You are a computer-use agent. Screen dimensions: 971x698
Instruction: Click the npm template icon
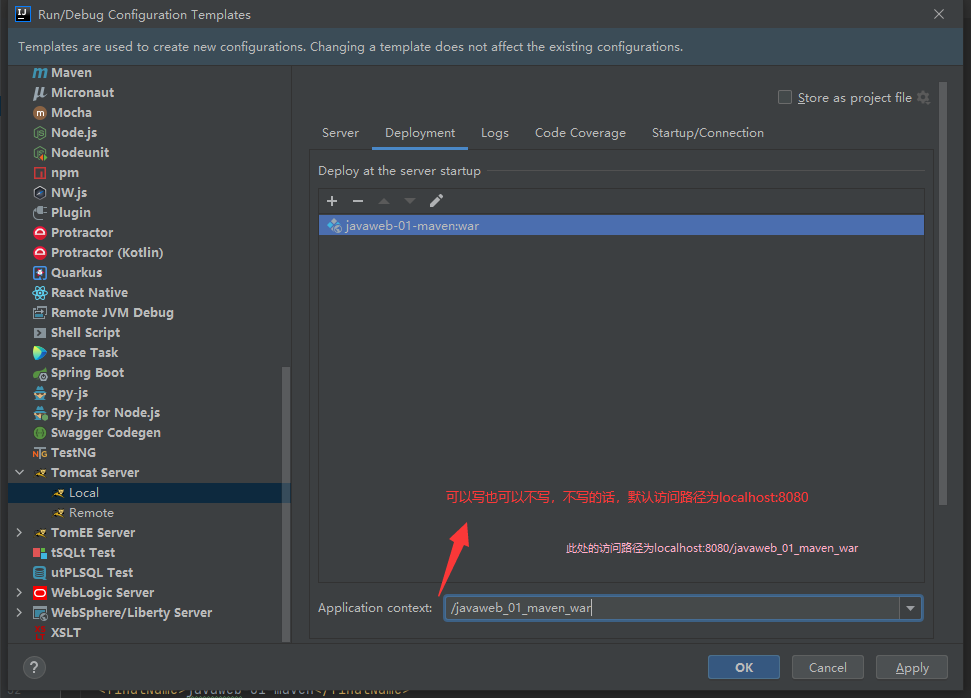pyautogui.click(x=40, y=173)
